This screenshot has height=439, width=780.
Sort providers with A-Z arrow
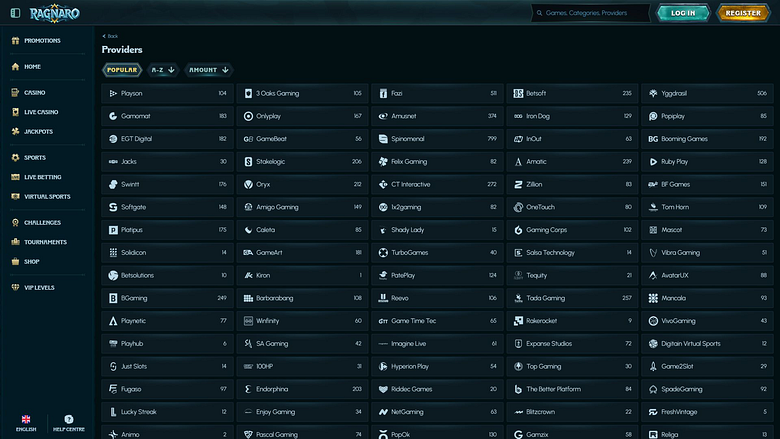tap(171, 70)
